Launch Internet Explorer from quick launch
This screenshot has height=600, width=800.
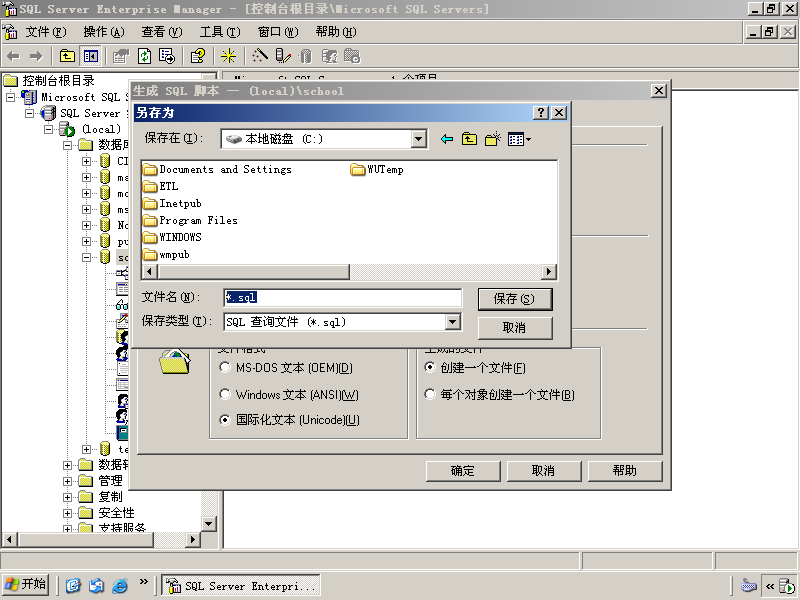tap(120, 585)
